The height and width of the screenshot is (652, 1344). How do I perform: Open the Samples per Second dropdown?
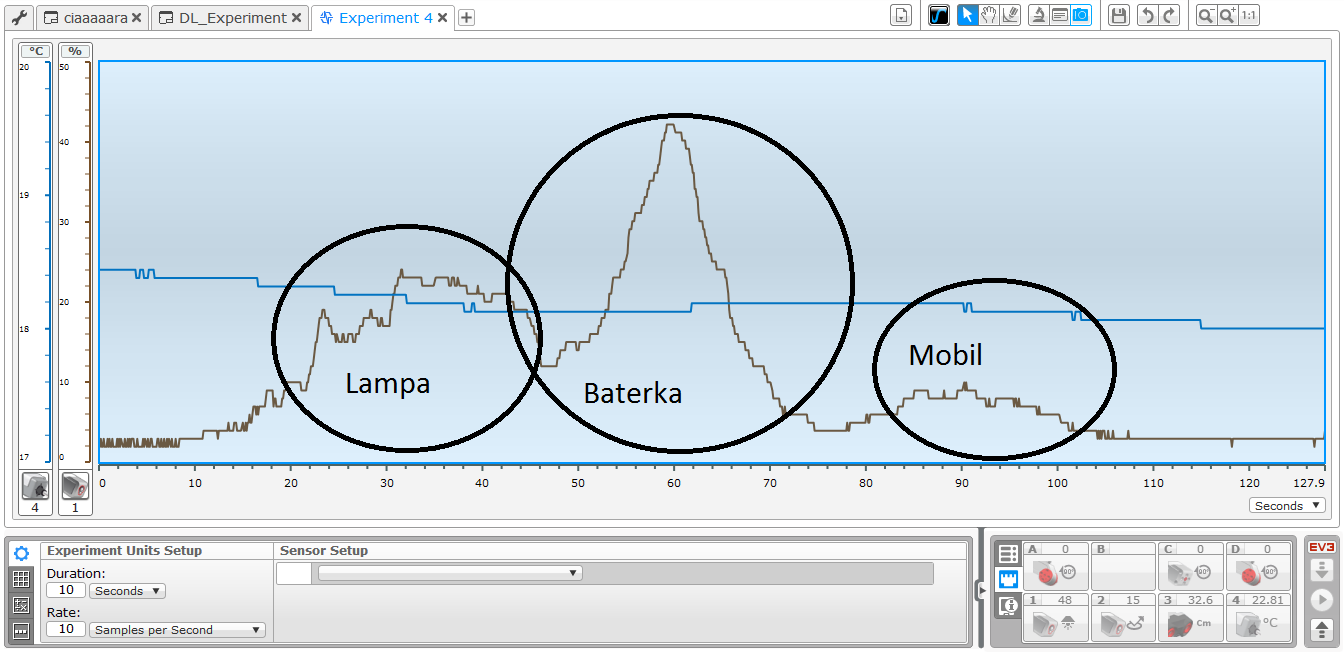click(177, 630)
